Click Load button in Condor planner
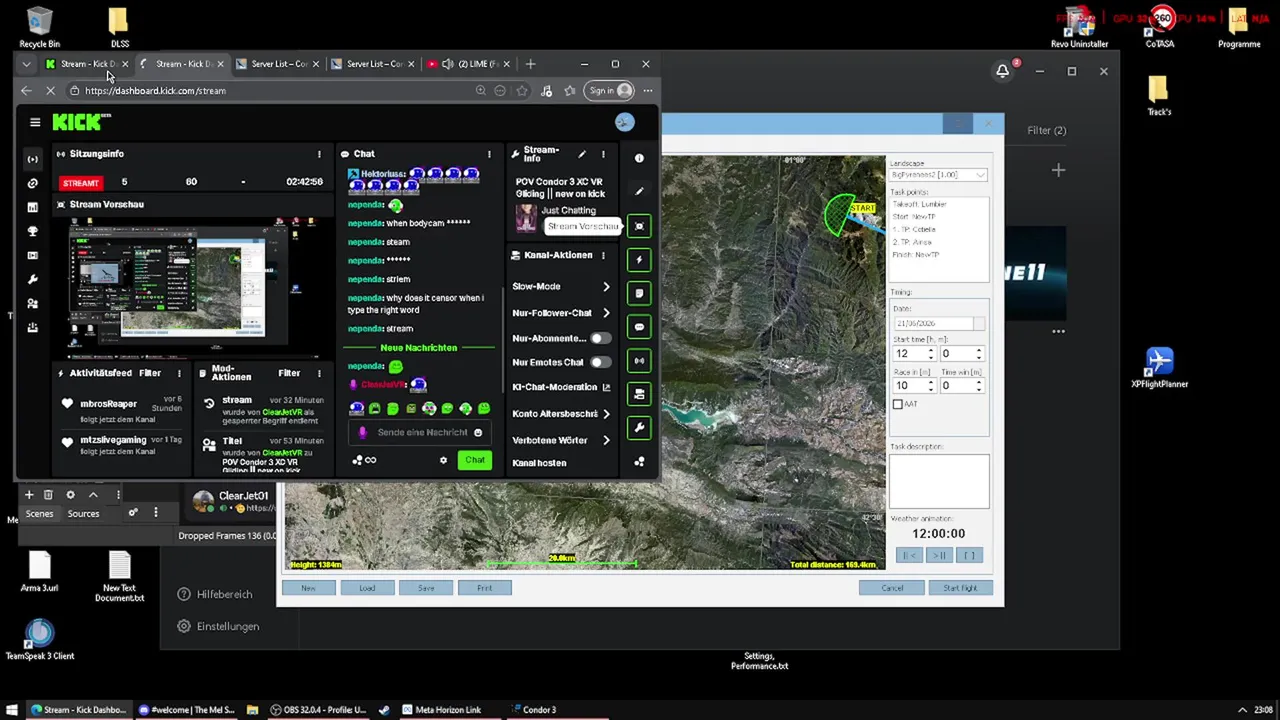This screenshot has height=720, width=1280. click(367, 588)
